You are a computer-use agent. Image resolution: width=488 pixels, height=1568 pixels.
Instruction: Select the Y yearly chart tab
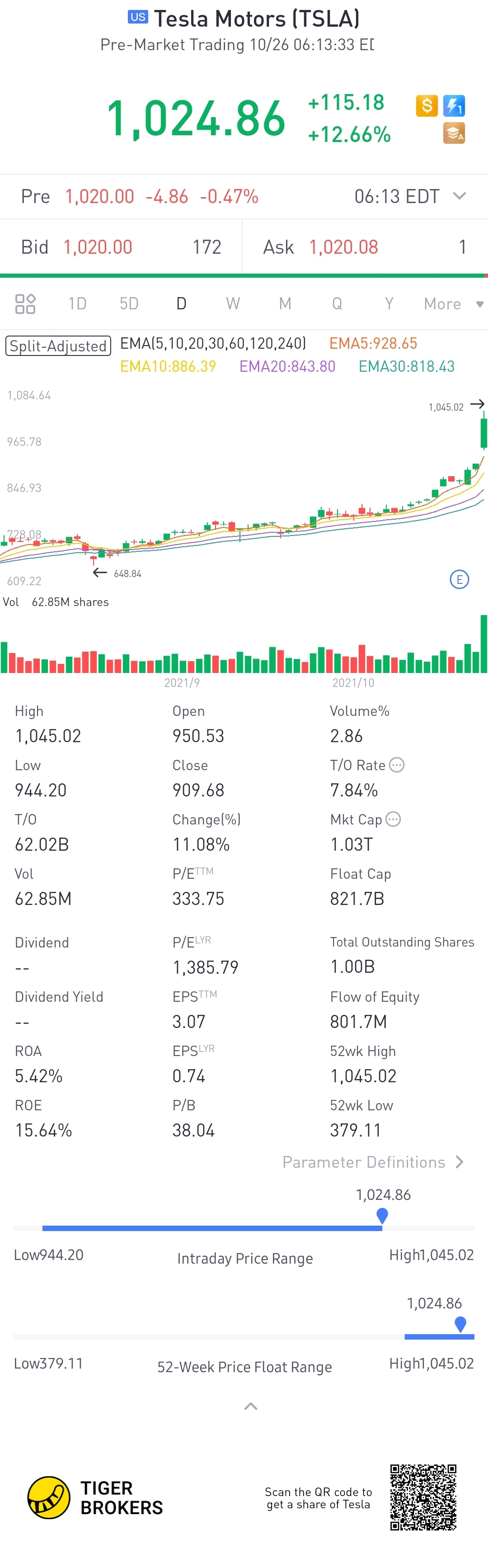click(x=389, y=304)
